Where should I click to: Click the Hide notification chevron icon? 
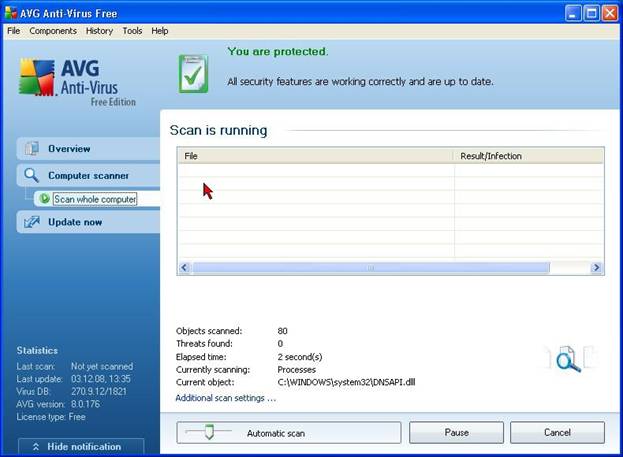(36, 447)
